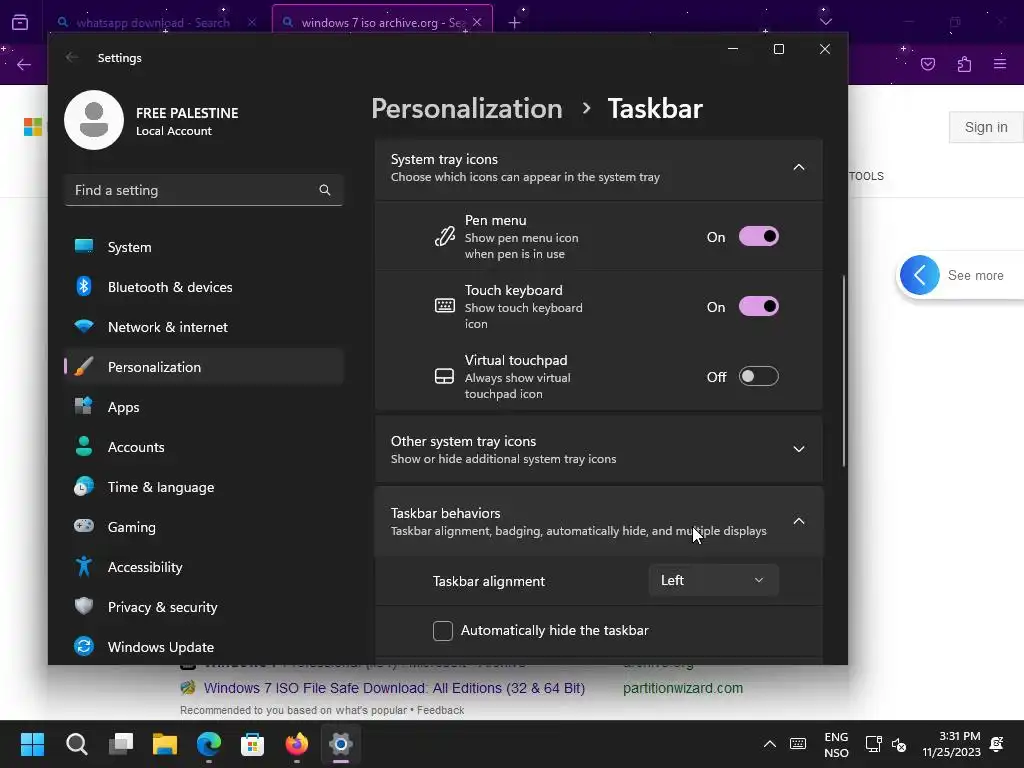Click network status tray icon
The image size is (1024, 768).
tap(873, 744)
